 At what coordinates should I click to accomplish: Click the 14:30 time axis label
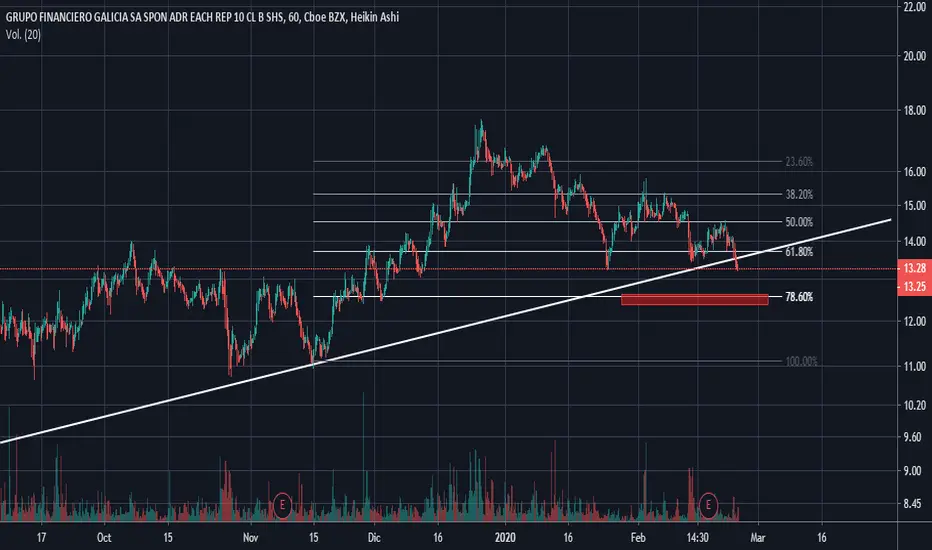coord(699,536)
